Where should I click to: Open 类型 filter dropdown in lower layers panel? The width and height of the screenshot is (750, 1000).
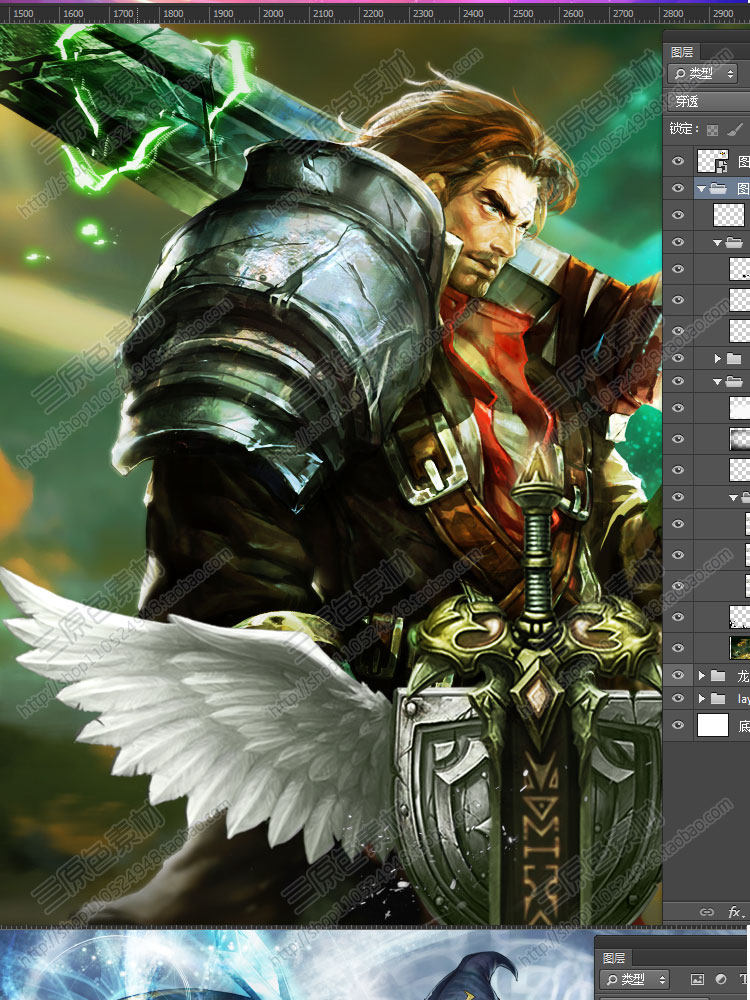pyautogui.click(x=634, y=979)
